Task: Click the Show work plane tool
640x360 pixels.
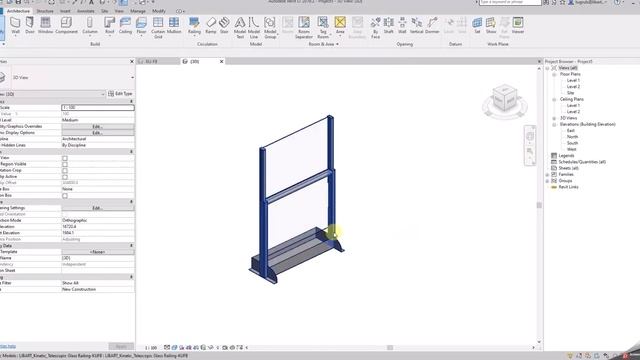Action: 491,25
